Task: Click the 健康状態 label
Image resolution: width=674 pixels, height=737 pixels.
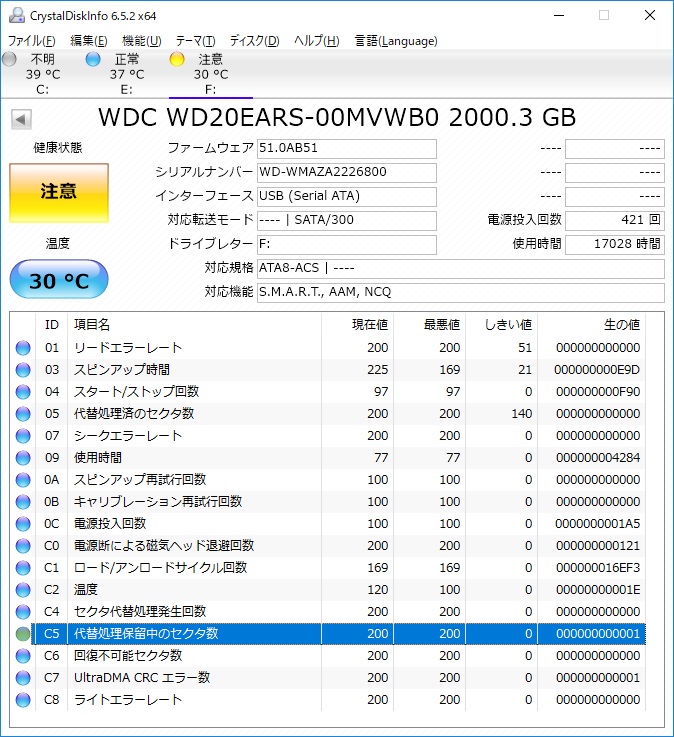Action: (57, 148)
